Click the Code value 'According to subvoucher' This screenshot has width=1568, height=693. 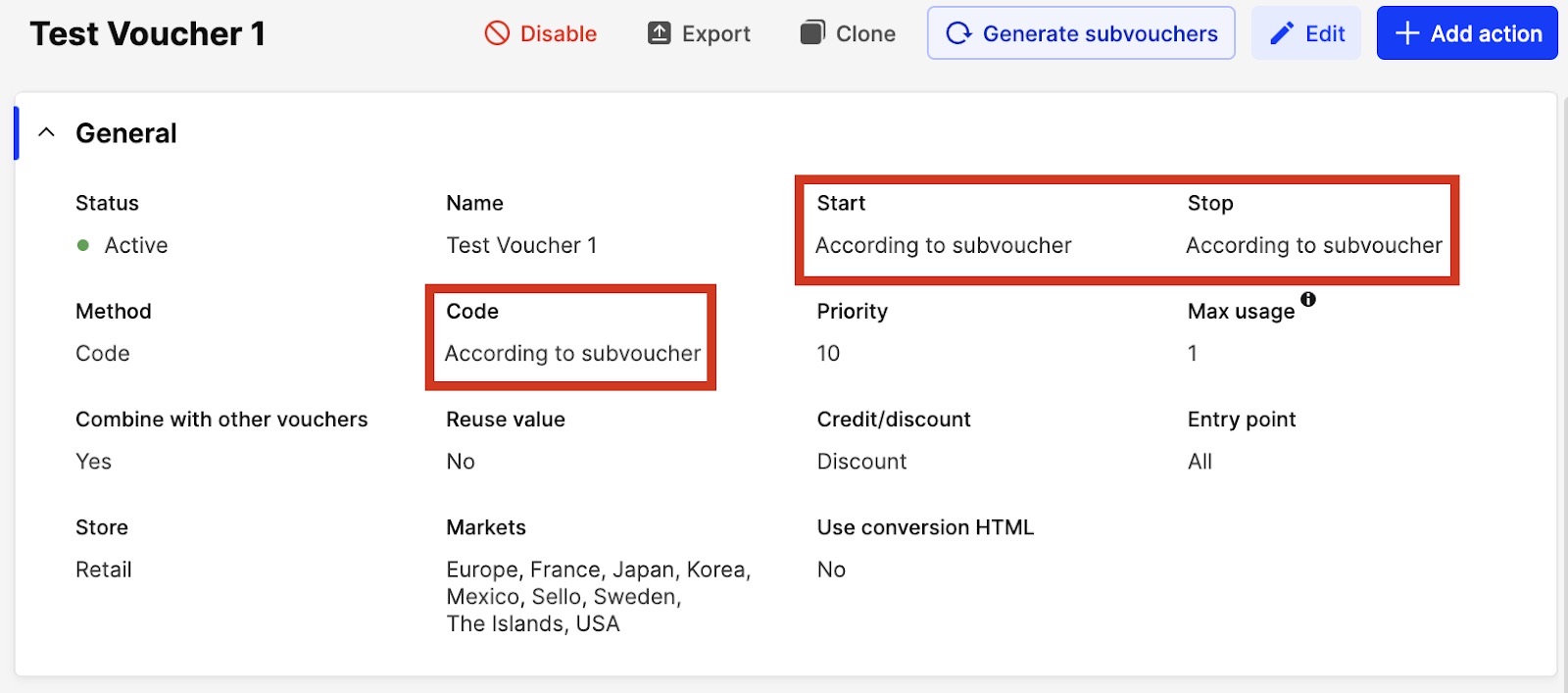(572, 353)
